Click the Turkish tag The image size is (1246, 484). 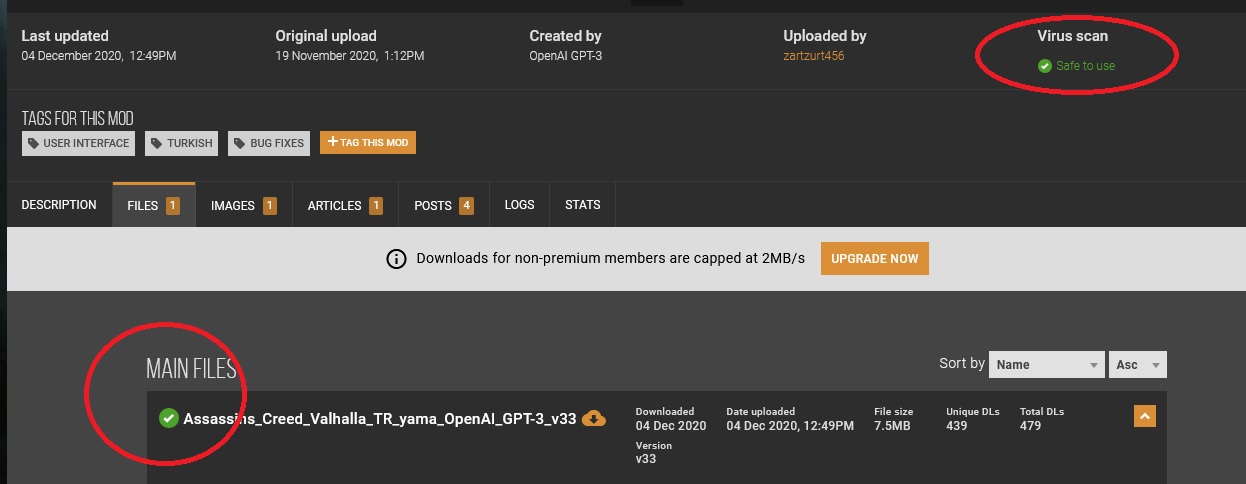182,143
